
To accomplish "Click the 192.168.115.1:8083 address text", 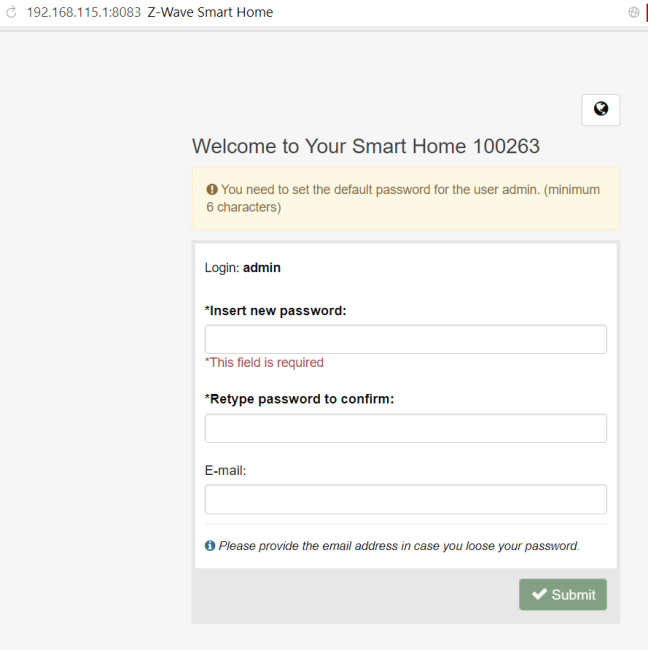I will pos(83,12).
